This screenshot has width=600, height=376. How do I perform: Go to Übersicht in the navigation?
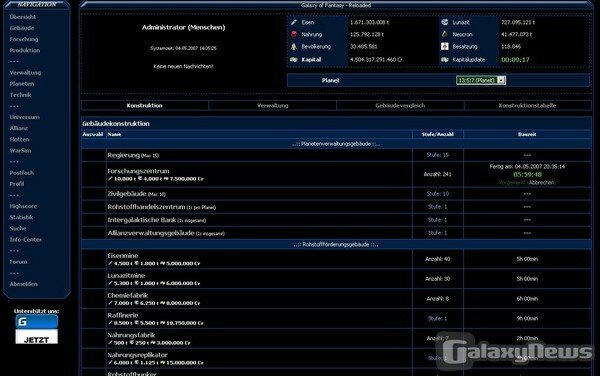coord(23,17)
